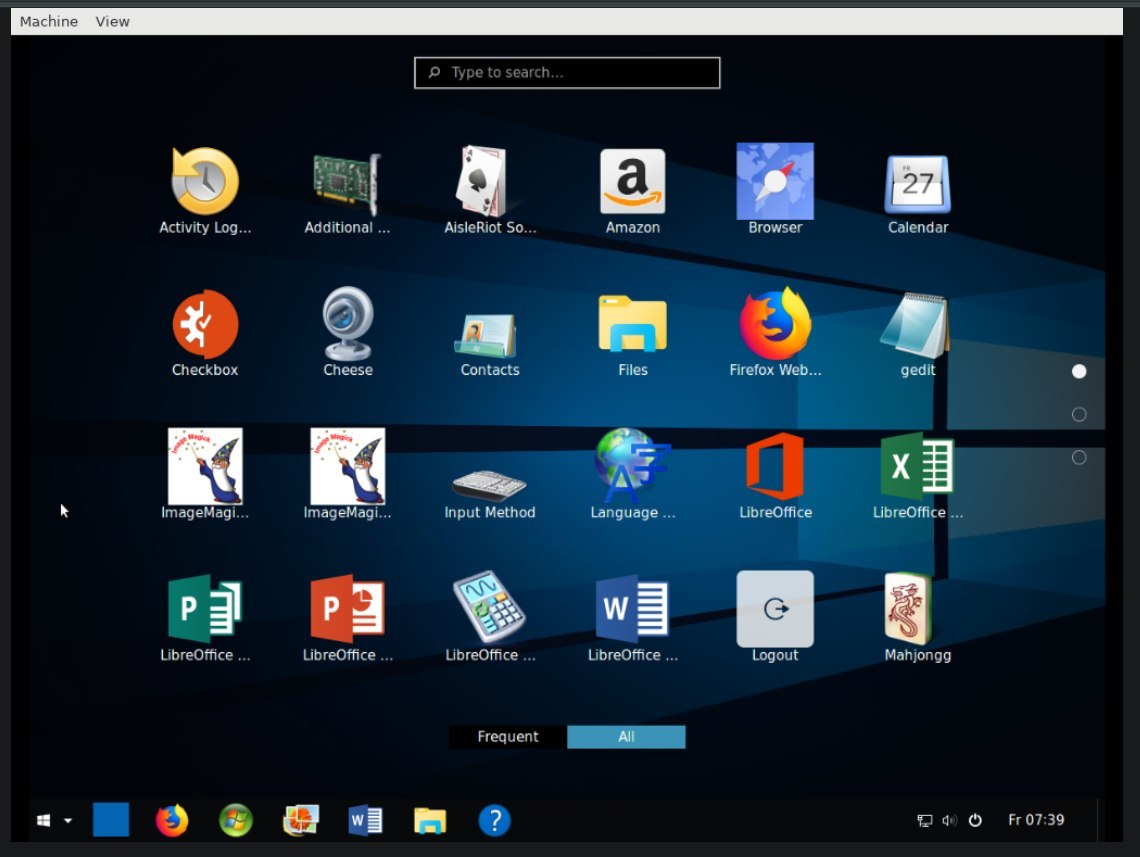Open the file manager from the taskbar

pos(430,821)
